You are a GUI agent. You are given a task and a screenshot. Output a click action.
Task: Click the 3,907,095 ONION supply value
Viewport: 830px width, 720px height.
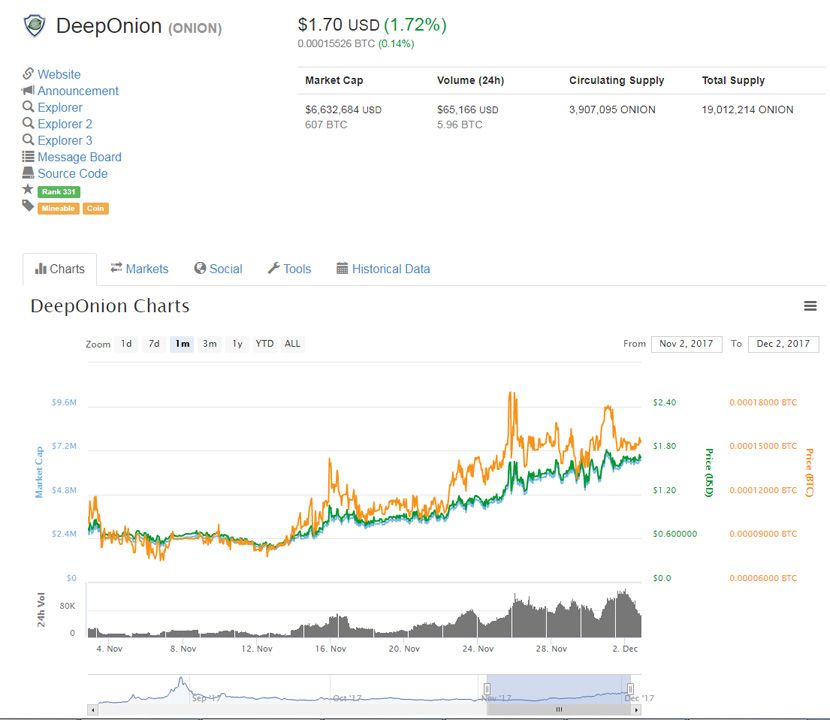[612, 110]
